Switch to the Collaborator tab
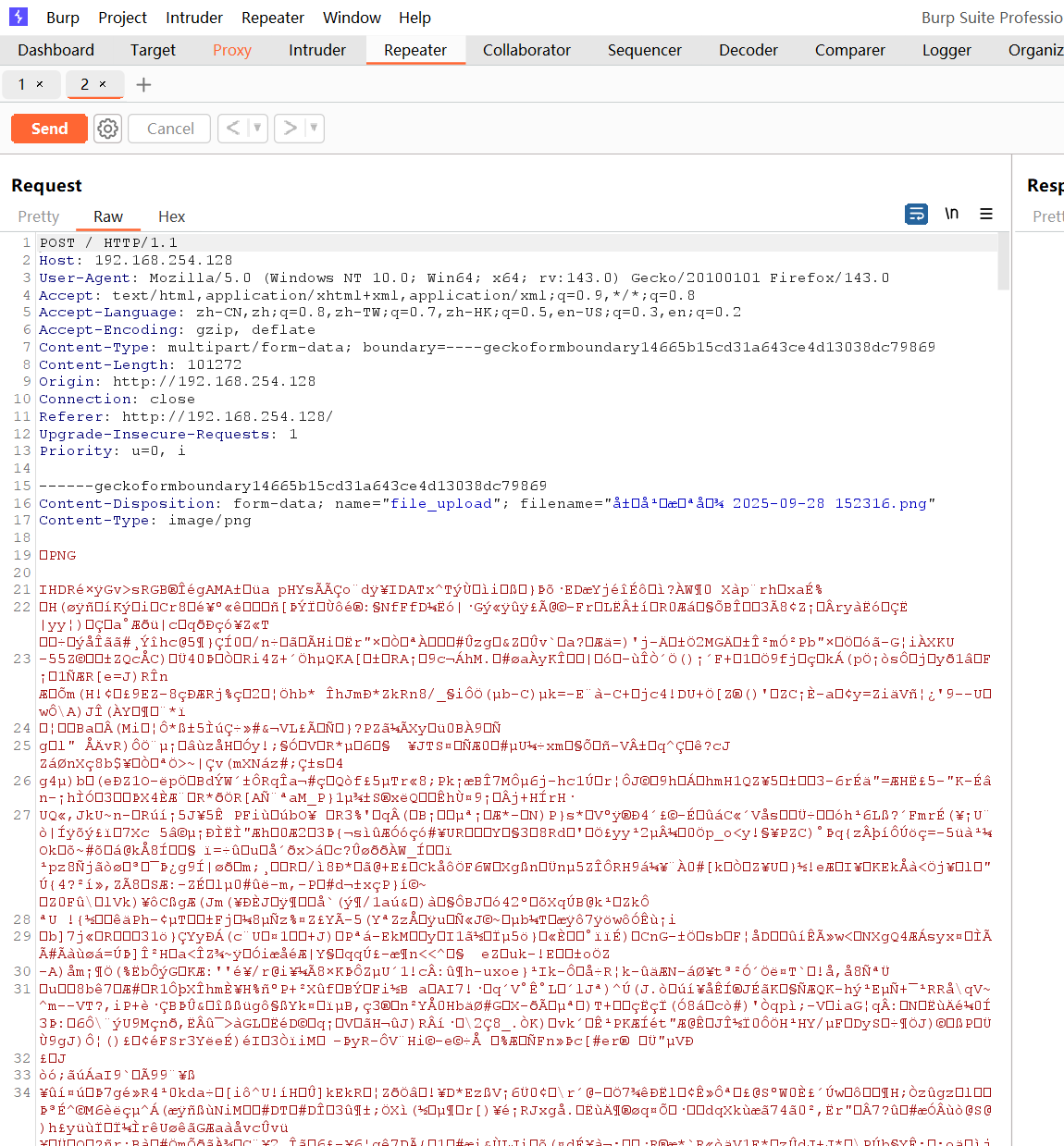The width and height of the screenshot is (1064, 1146). click(526, 50)
